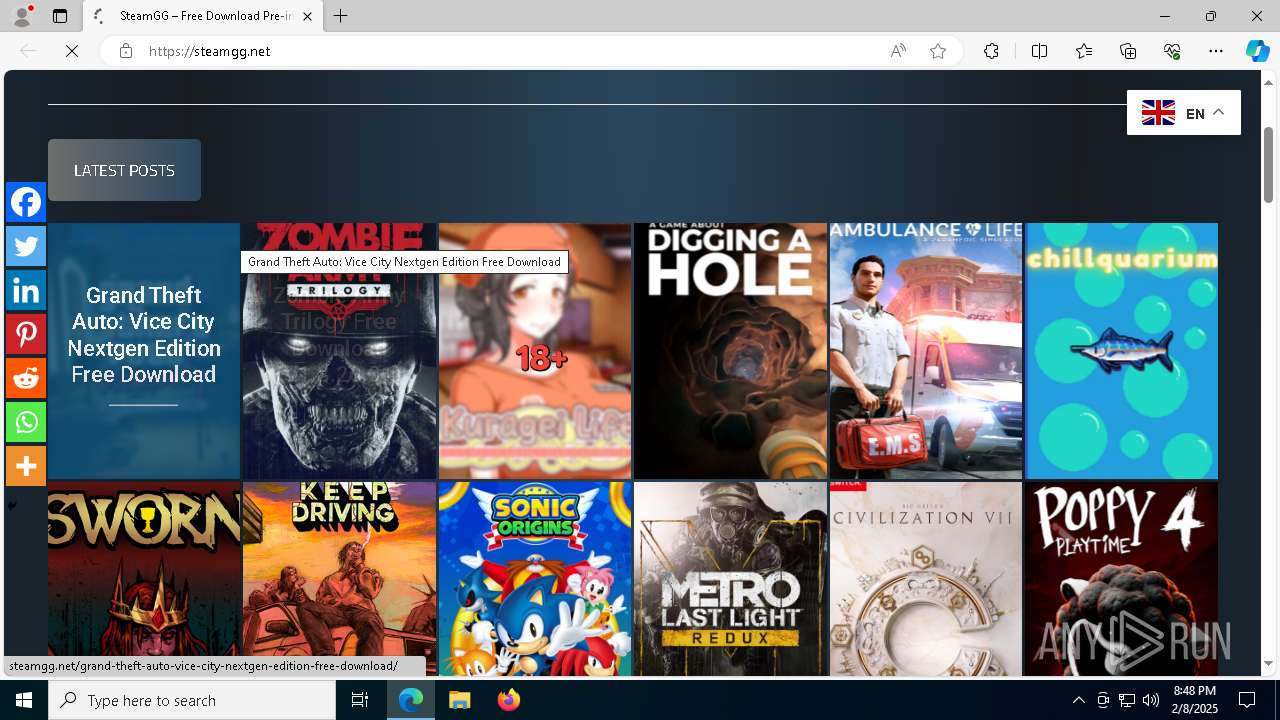The image size is (1280, 720).
Task: Open Sworn game post thumbnail
Action: click(x=144, y=579)
